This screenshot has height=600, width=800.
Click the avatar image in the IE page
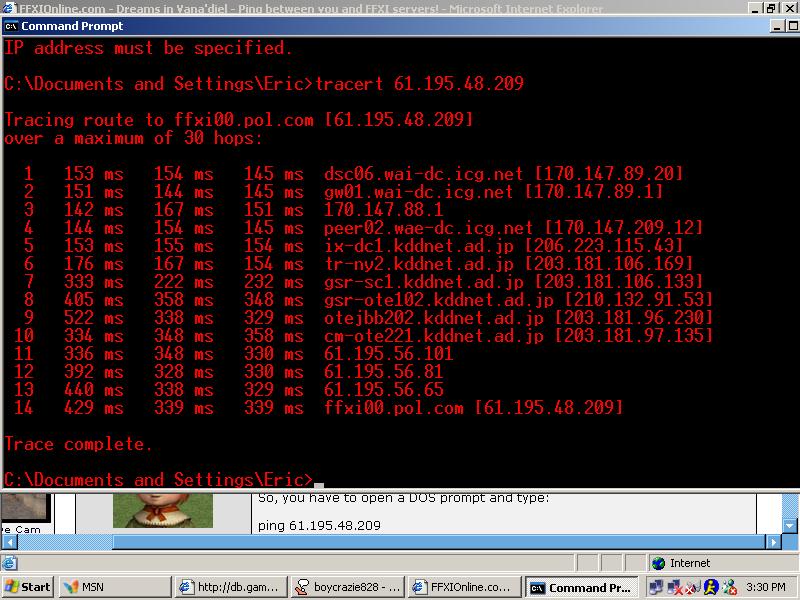[x=163, y=510]
